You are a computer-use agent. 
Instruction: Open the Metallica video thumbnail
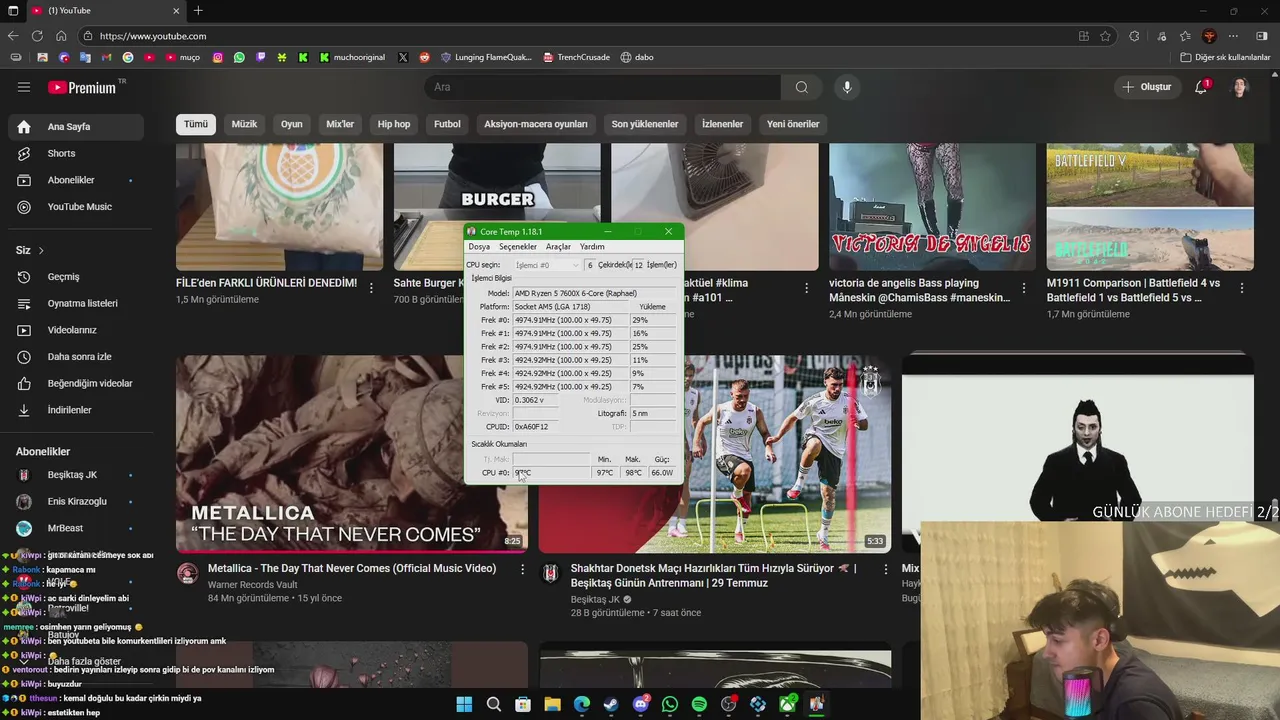tap(352, 454)
